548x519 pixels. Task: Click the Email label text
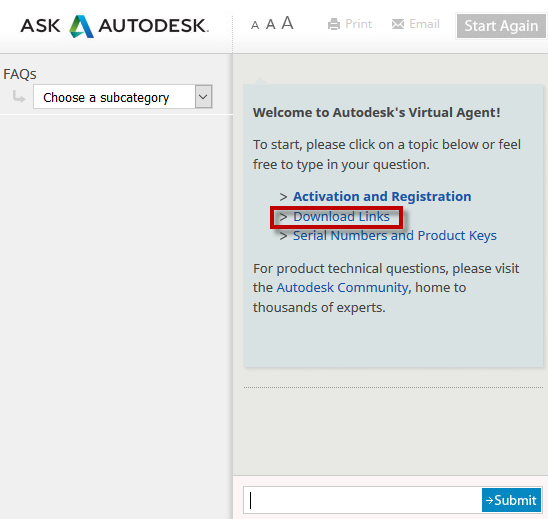(424, 24)
